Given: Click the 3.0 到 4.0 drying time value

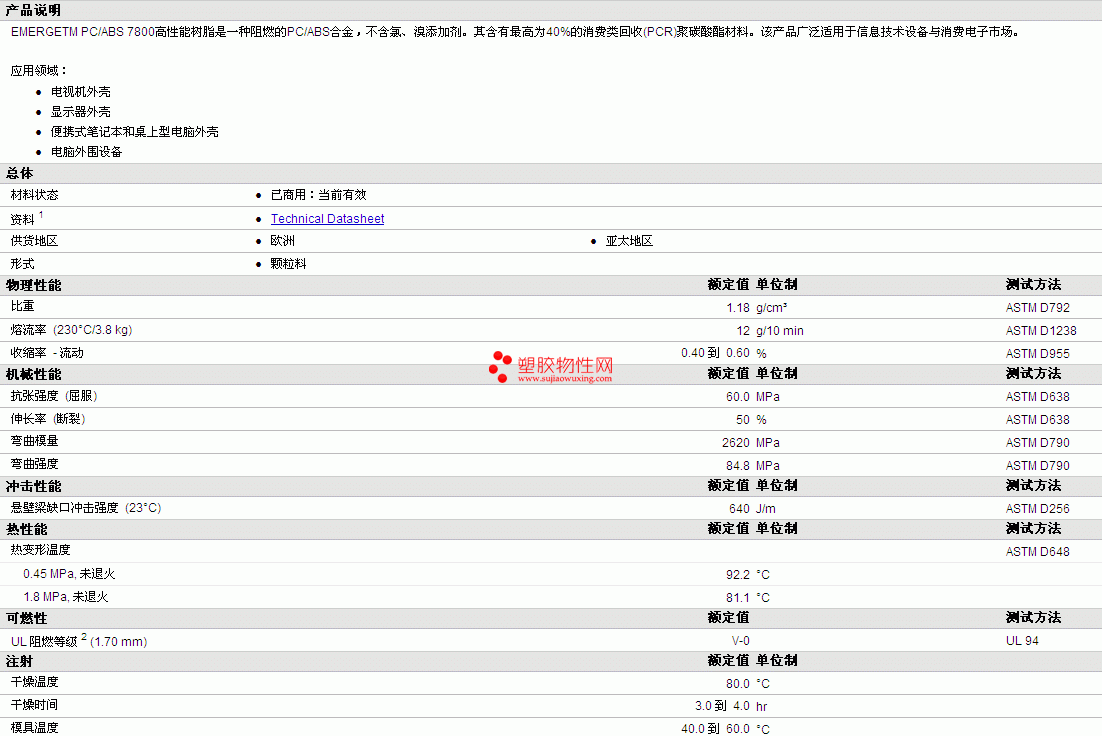Looking at the screenshot, I should 722,706.
